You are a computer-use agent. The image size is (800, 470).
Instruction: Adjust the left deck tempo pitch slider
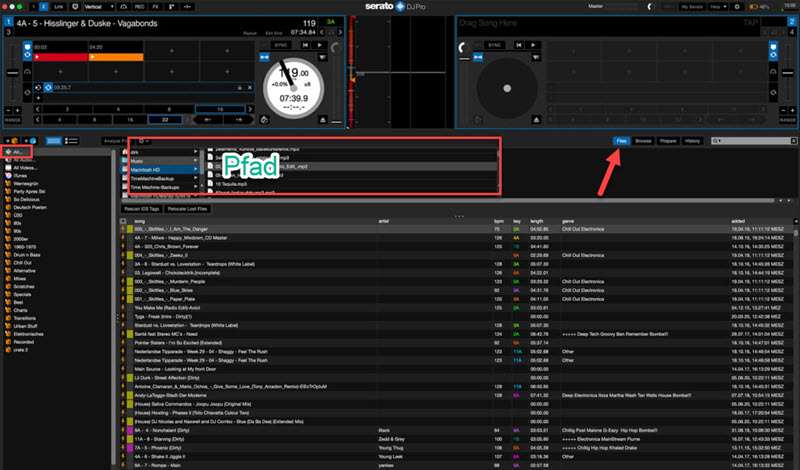[13, 73]
